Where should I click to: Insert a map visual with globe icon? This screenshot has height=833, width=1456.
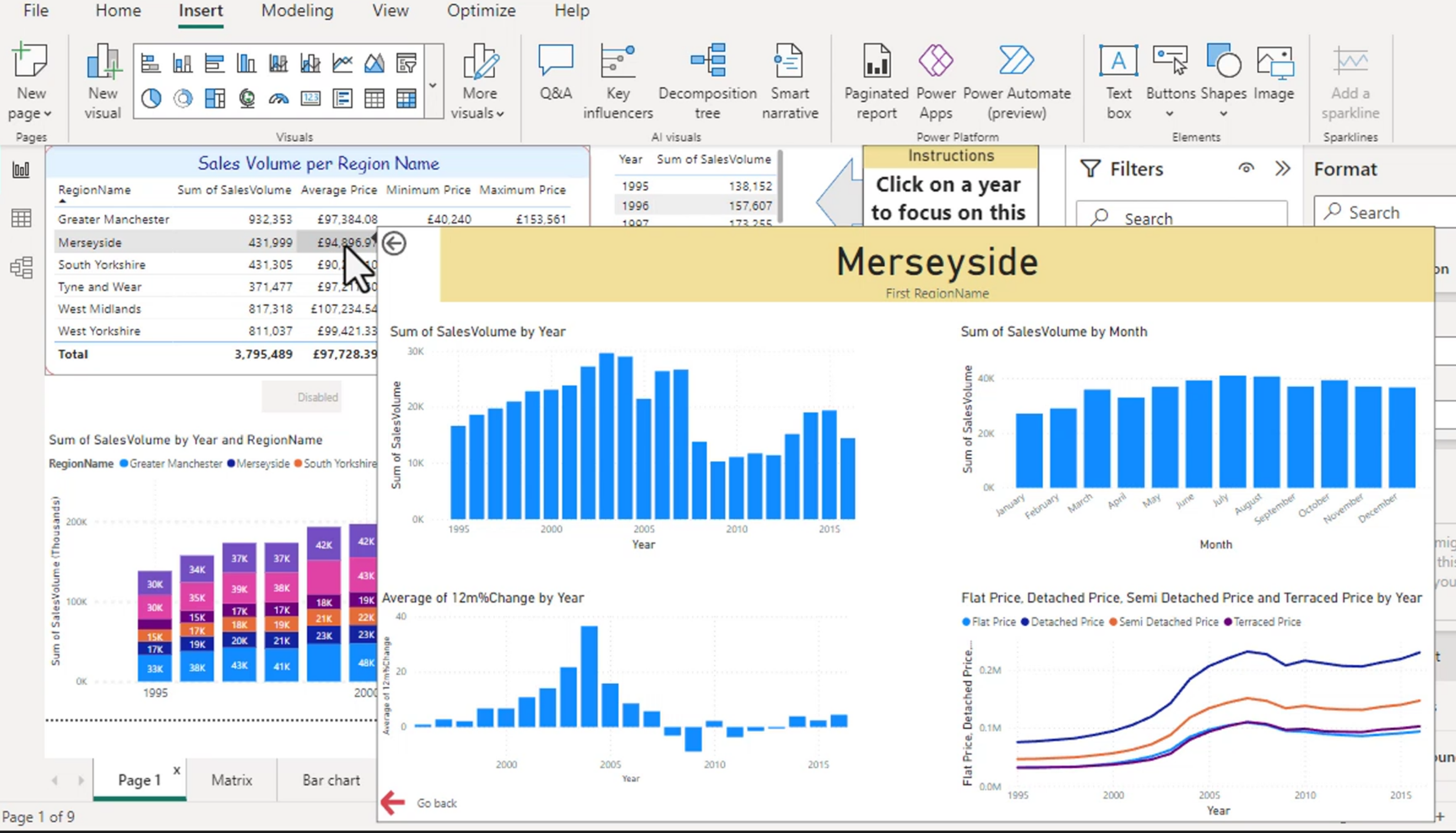(247, 98)
